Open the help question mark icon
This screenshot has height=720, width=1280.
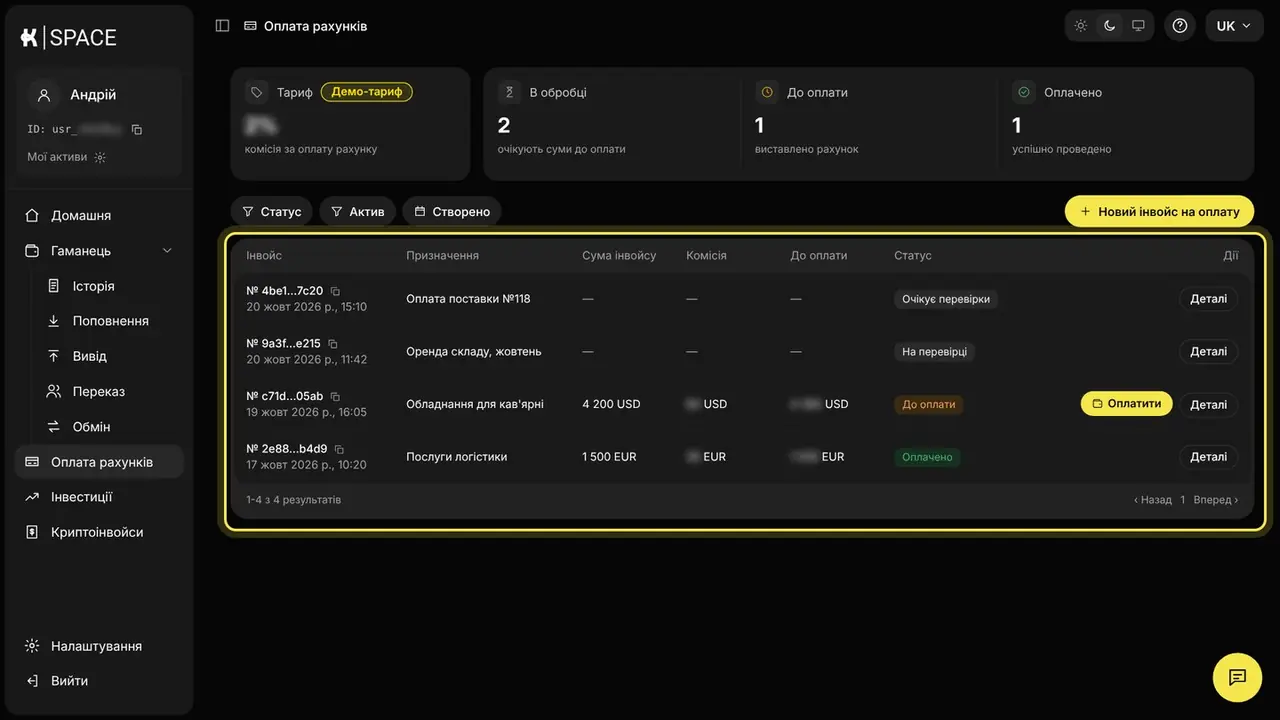1180,26
